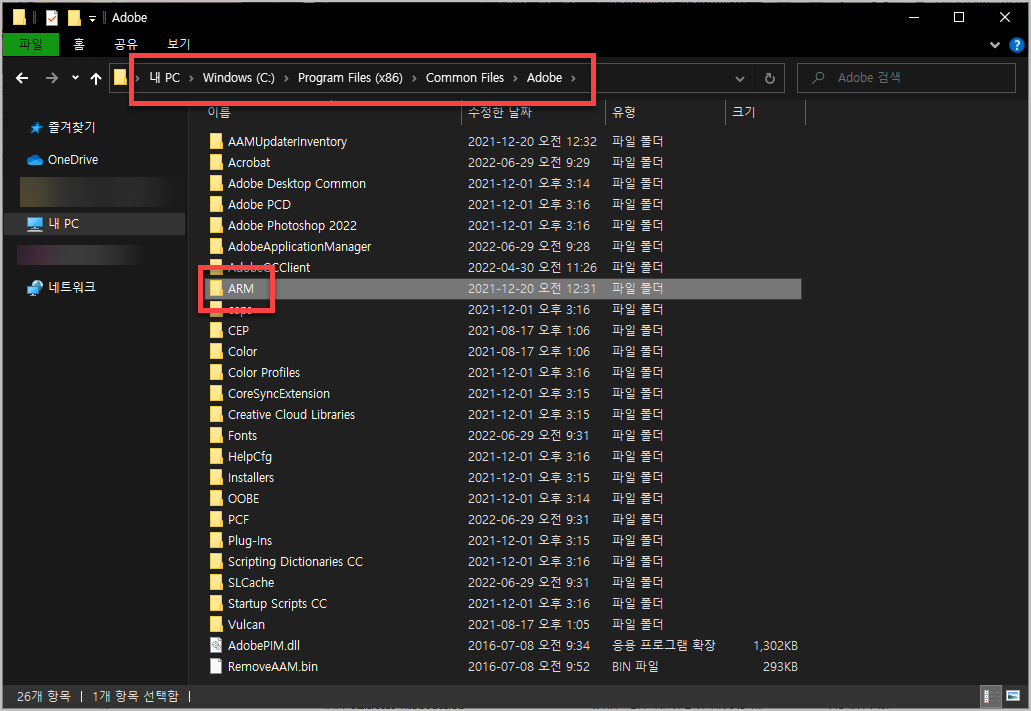1031x711 pixels.
Task: Click the Creative Cloud Libraries folder icon
Action: click(216, 415)
